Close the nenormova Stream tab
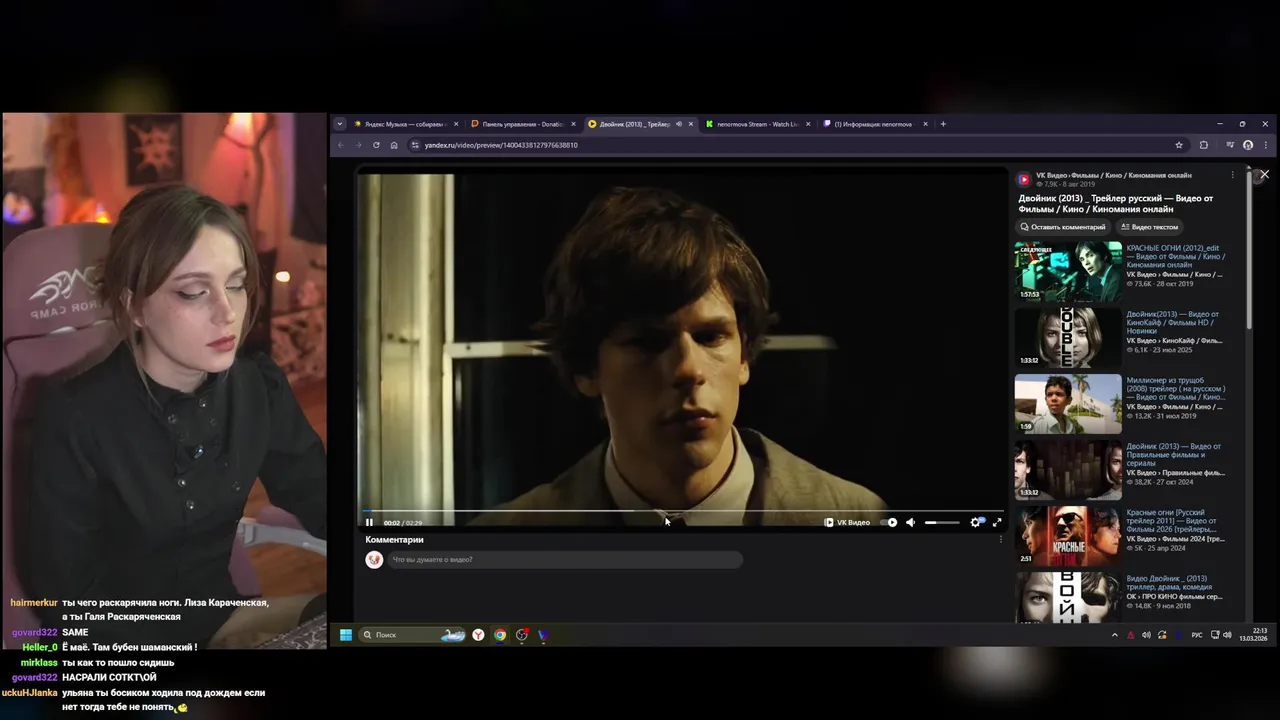The image size is (1280, 720). pos(808,124)
